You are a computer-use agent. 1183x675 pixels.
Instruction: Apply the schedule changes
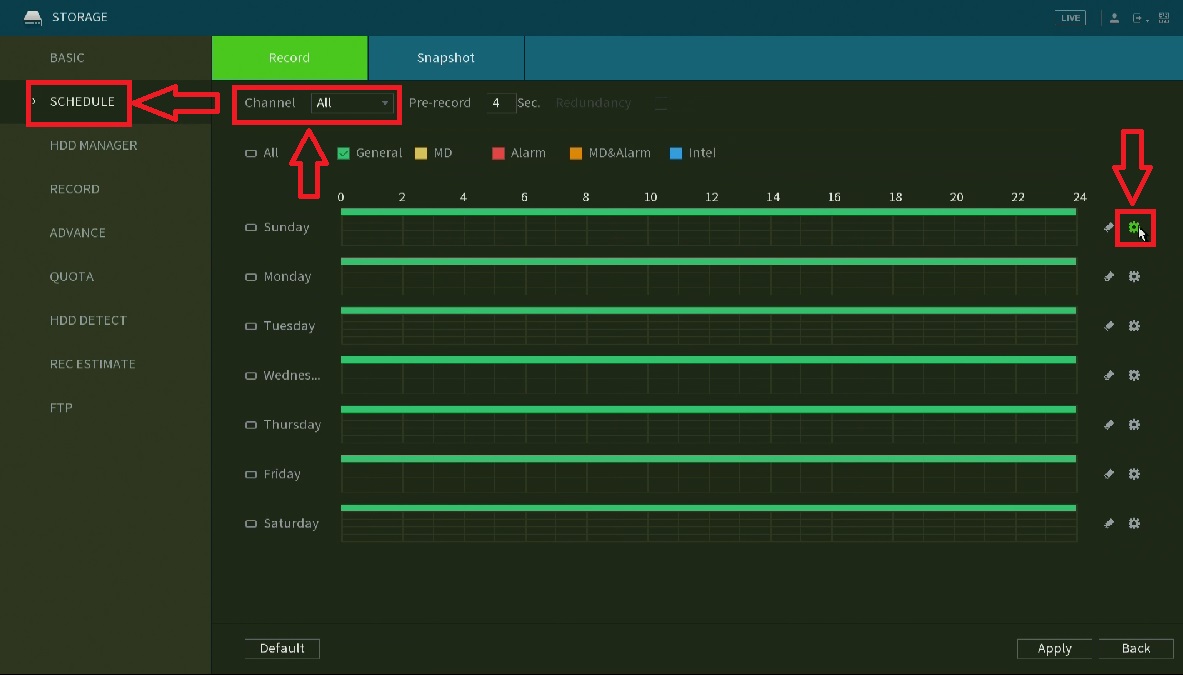pyautogui.click(x=1054, y=648)
